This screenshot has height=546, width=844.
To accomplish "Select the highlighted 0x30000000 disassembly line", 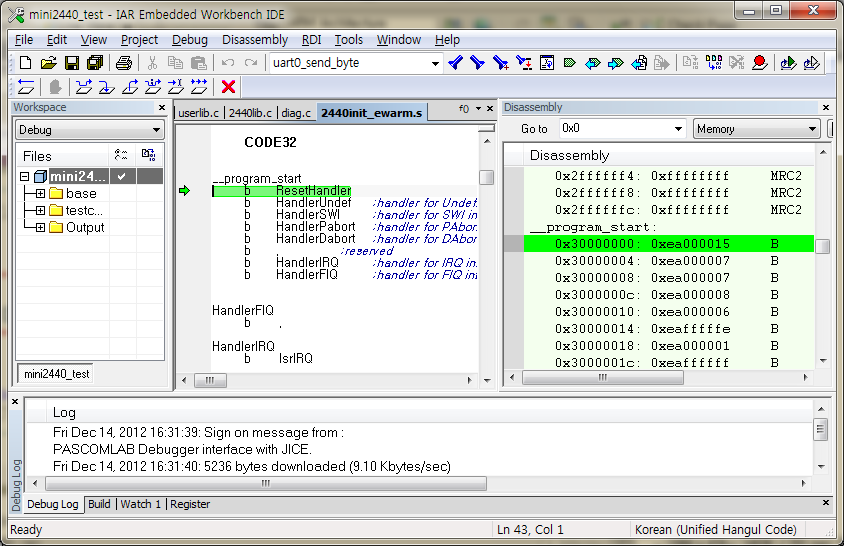I will pyautogui.click(x=669, y=244).
